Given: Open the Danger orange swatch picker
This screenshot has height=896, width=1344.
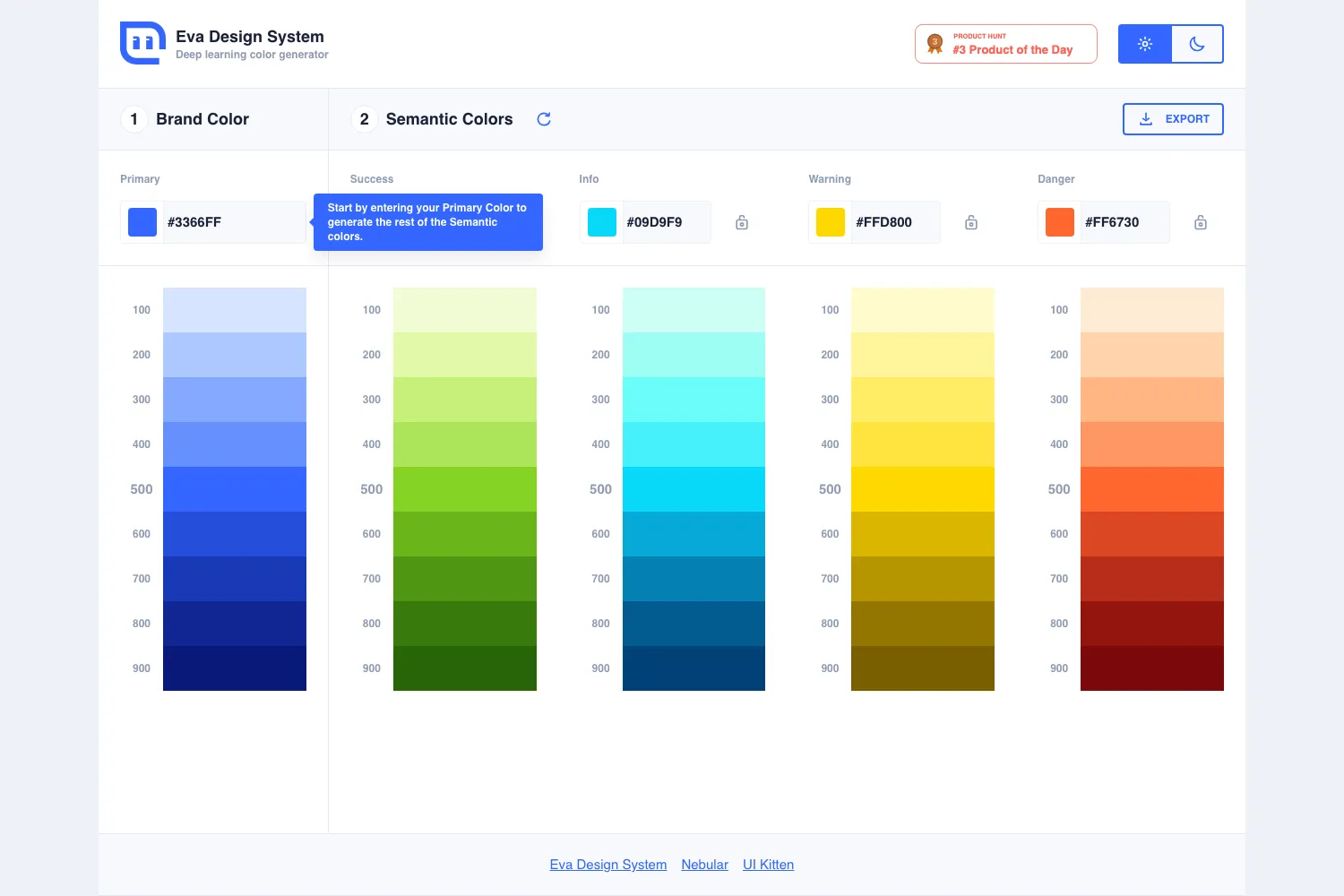Looking at the screenshot, I should (1060, 222).
